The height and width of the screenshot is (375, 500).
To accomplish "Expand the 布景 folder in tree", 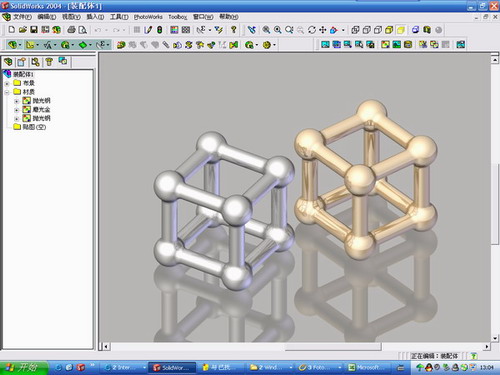I will tap(7, 83).
